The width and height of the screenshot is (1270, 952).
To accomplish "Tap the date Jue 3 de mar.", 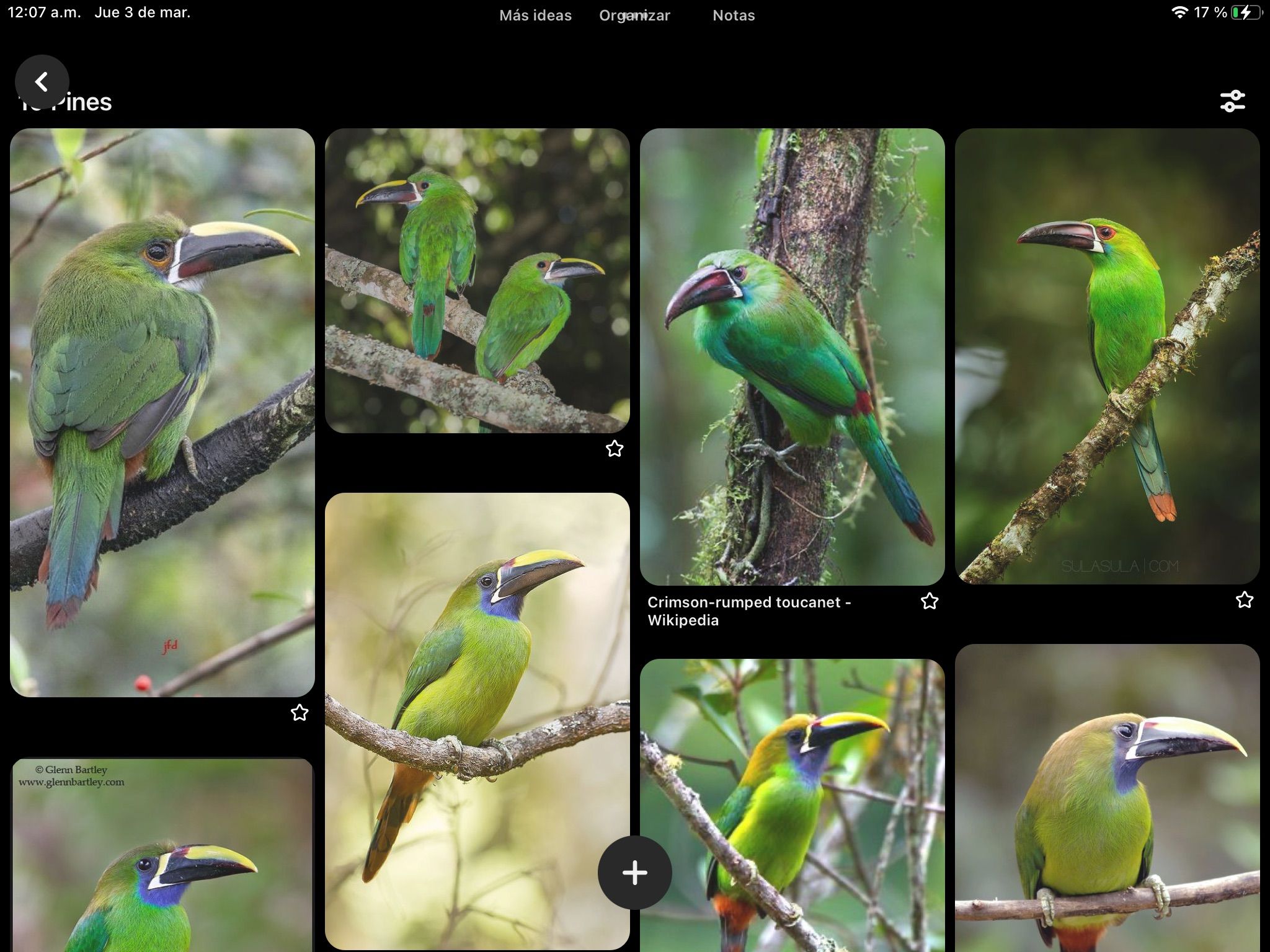I will [142, 12].
